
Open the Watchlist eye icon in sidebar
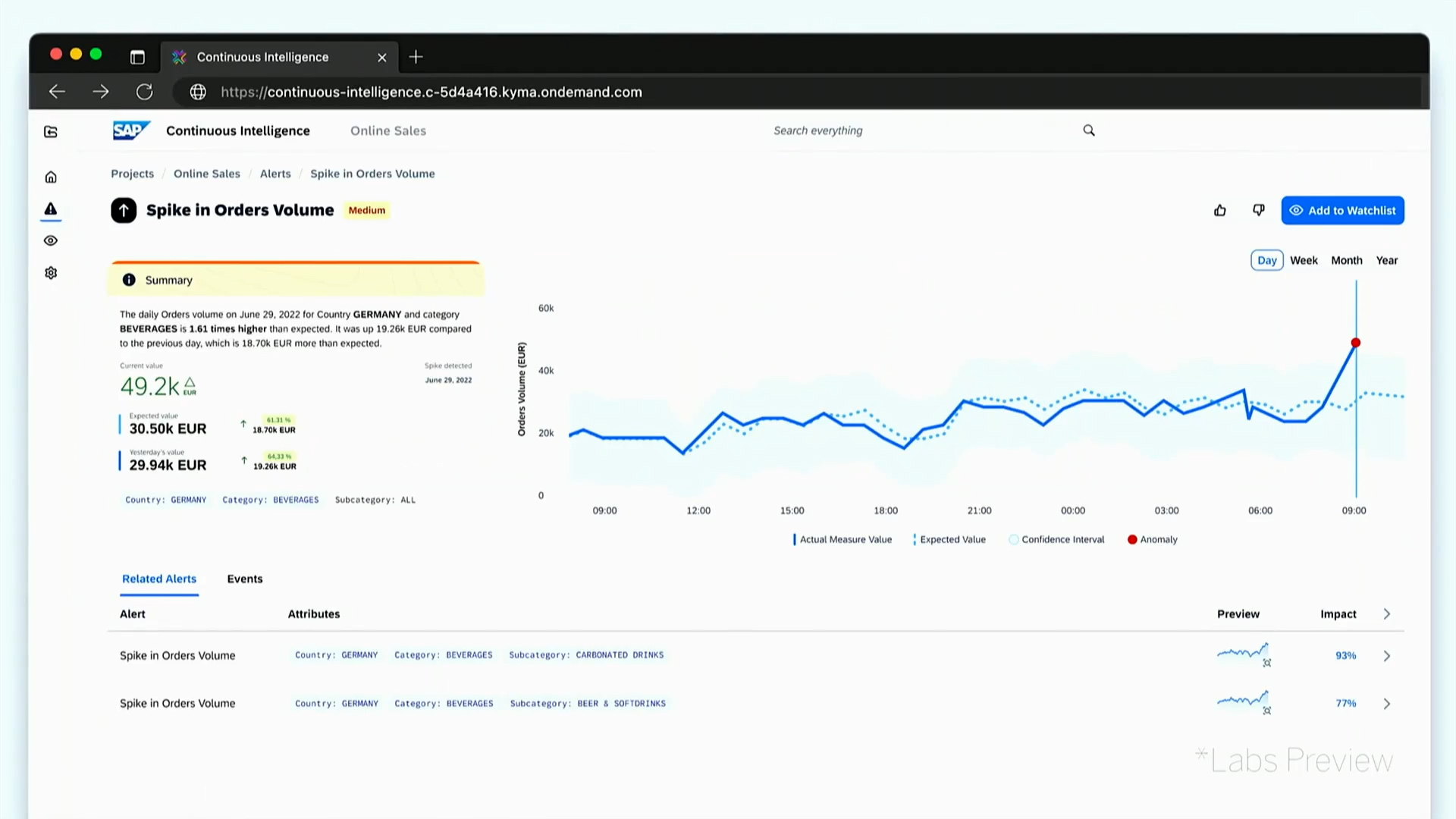pyautogui.click(x=51, y=241)
